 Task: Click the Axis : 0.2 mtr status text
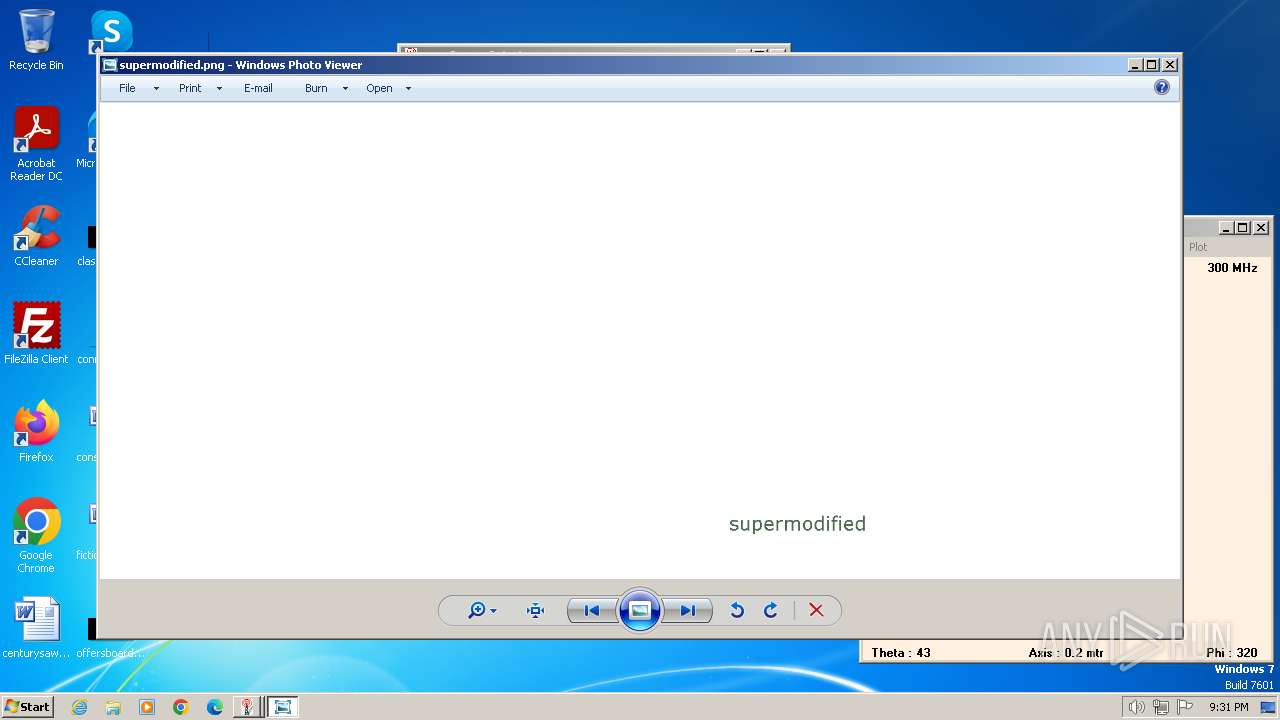coord(1066,653)
